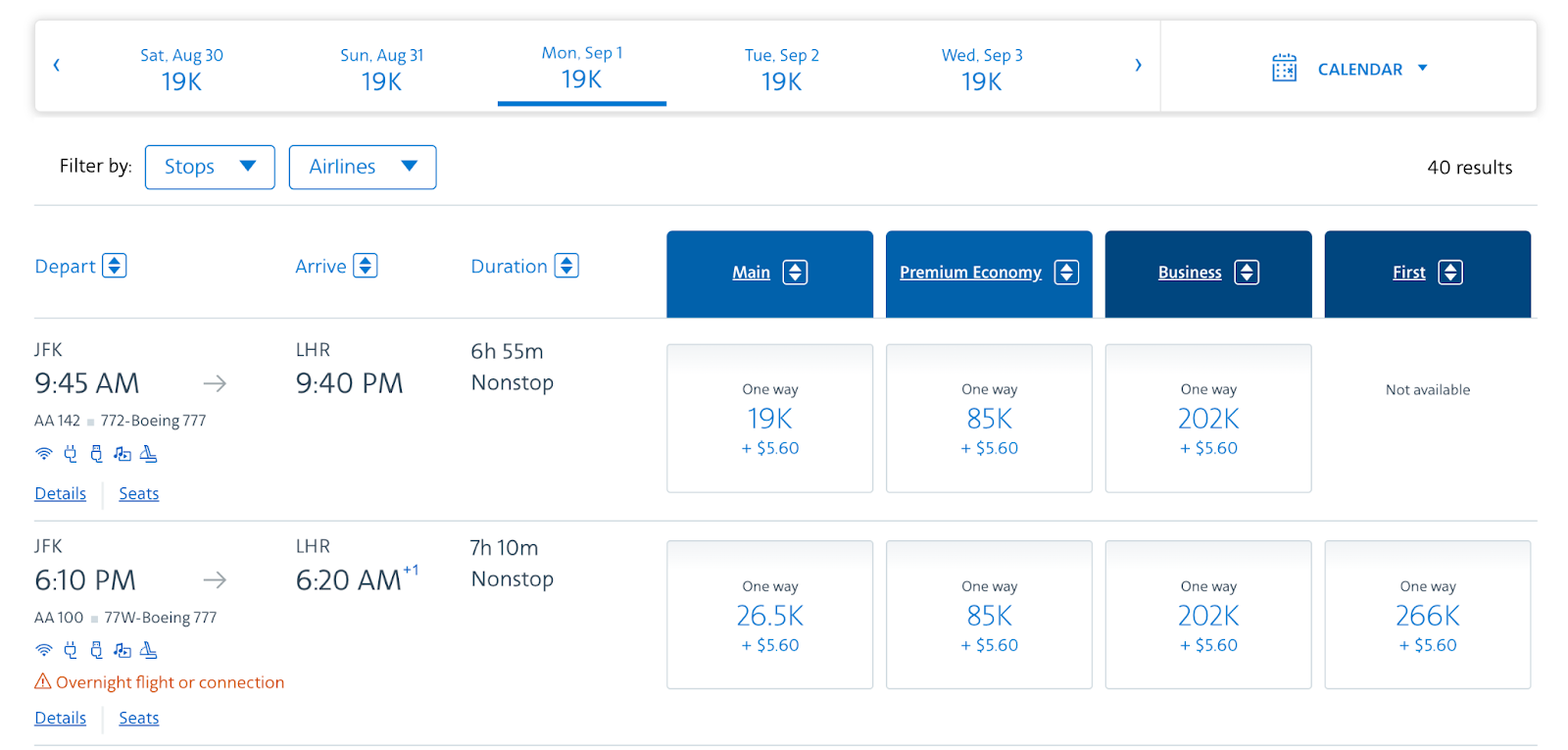Click entertainment icon for AA 100

(122, 650)
